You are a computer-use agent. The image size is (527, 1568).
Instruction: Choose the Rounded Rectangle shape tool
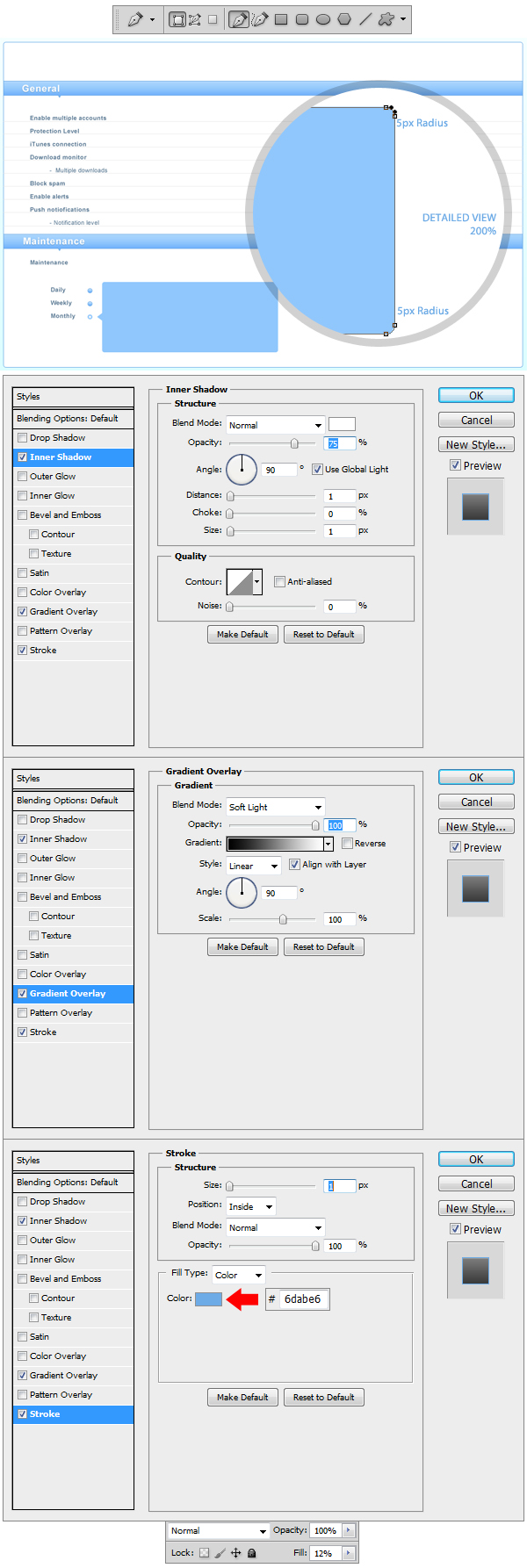point(302,19)
